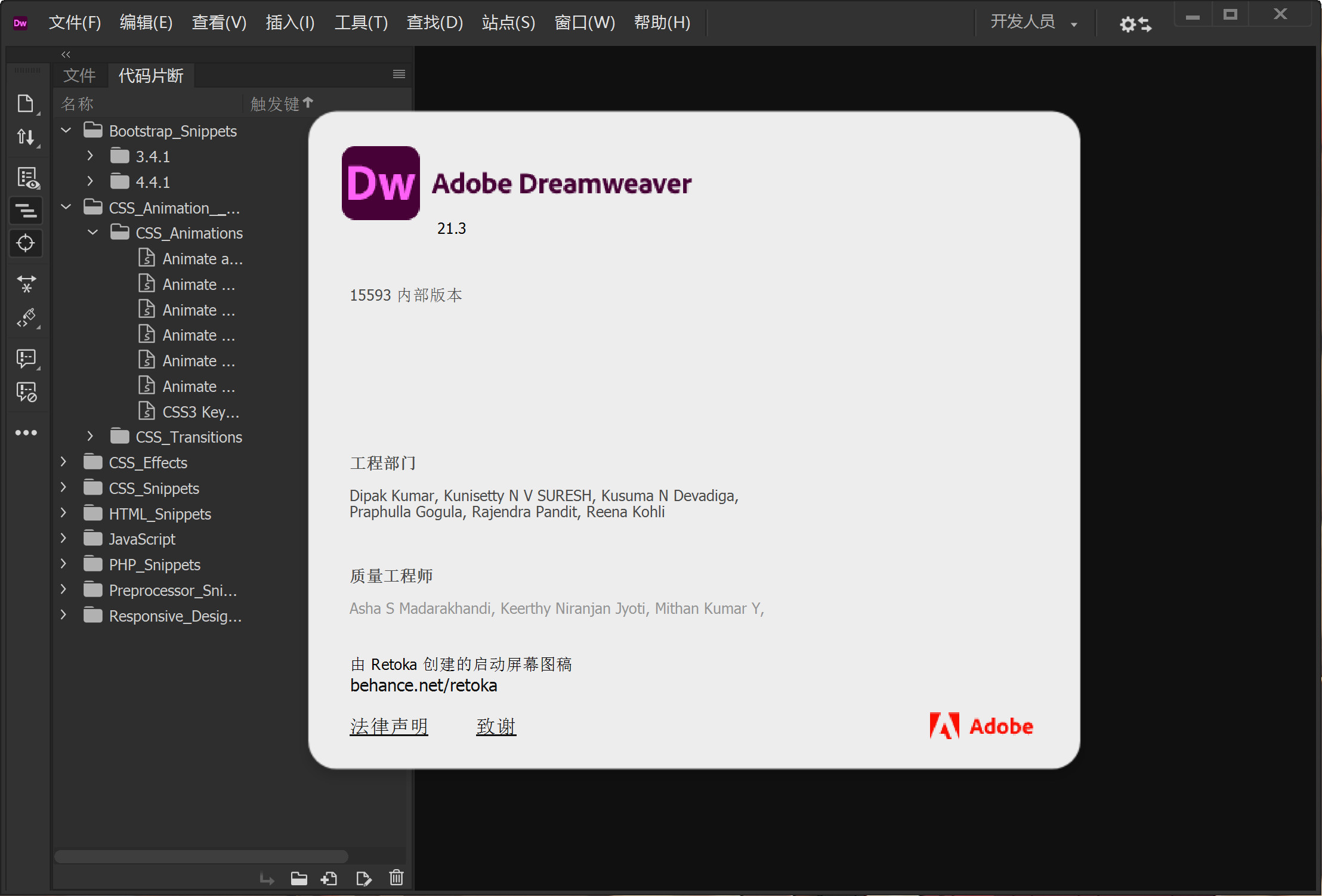Switch to the 文件 tab

pos(79,76)
